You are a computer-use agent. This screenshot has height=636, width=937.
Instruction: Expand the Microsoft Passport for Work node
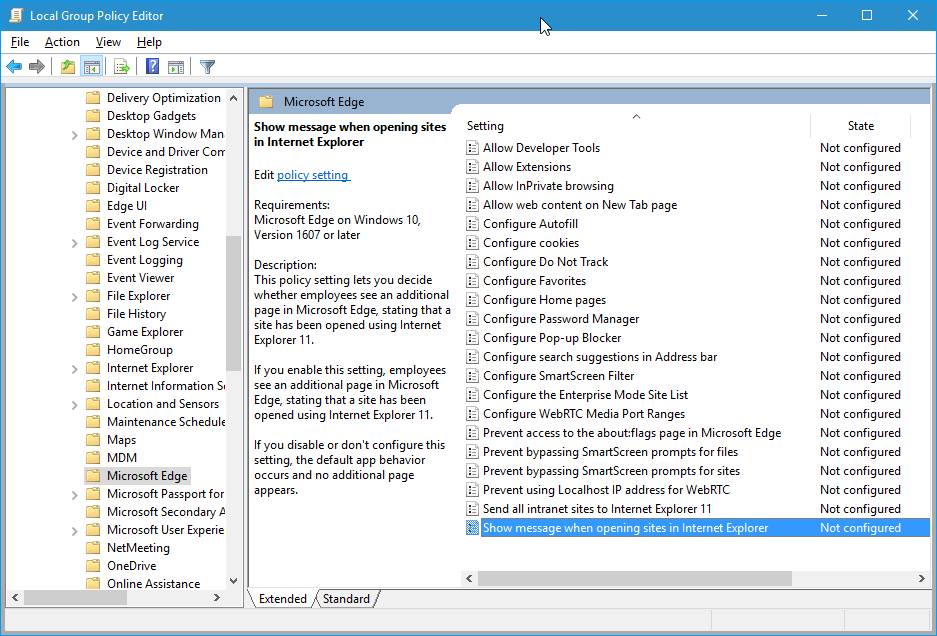(75, 495)
